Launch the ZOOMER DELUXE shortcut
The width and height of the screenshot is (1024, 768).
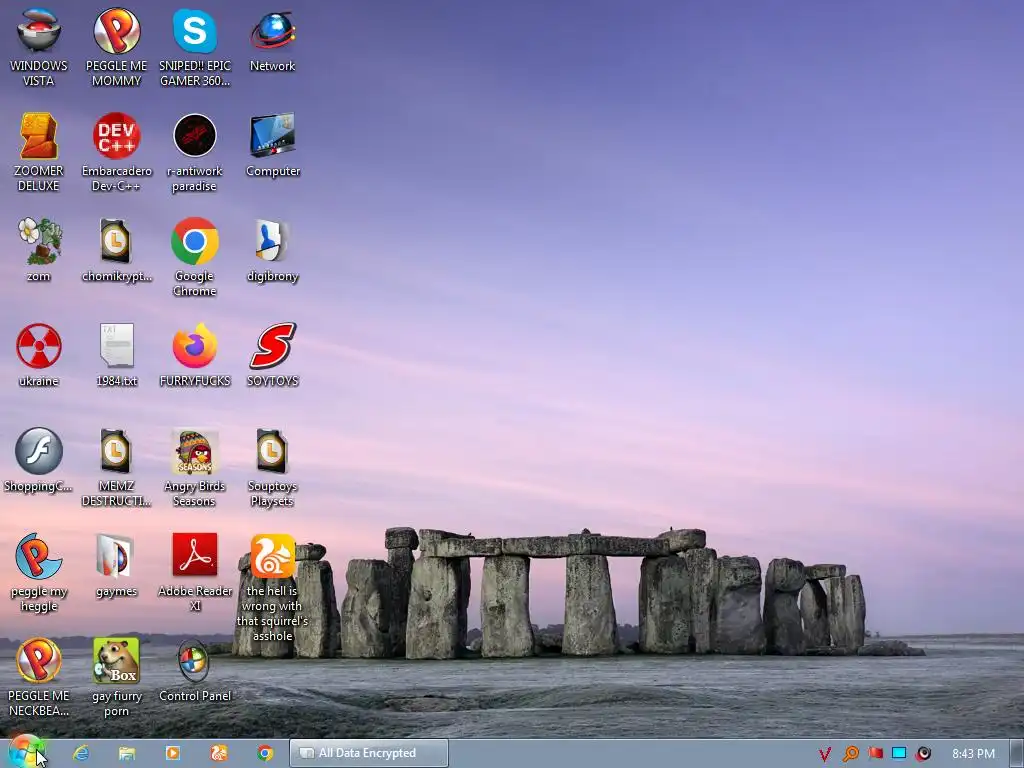39,152
